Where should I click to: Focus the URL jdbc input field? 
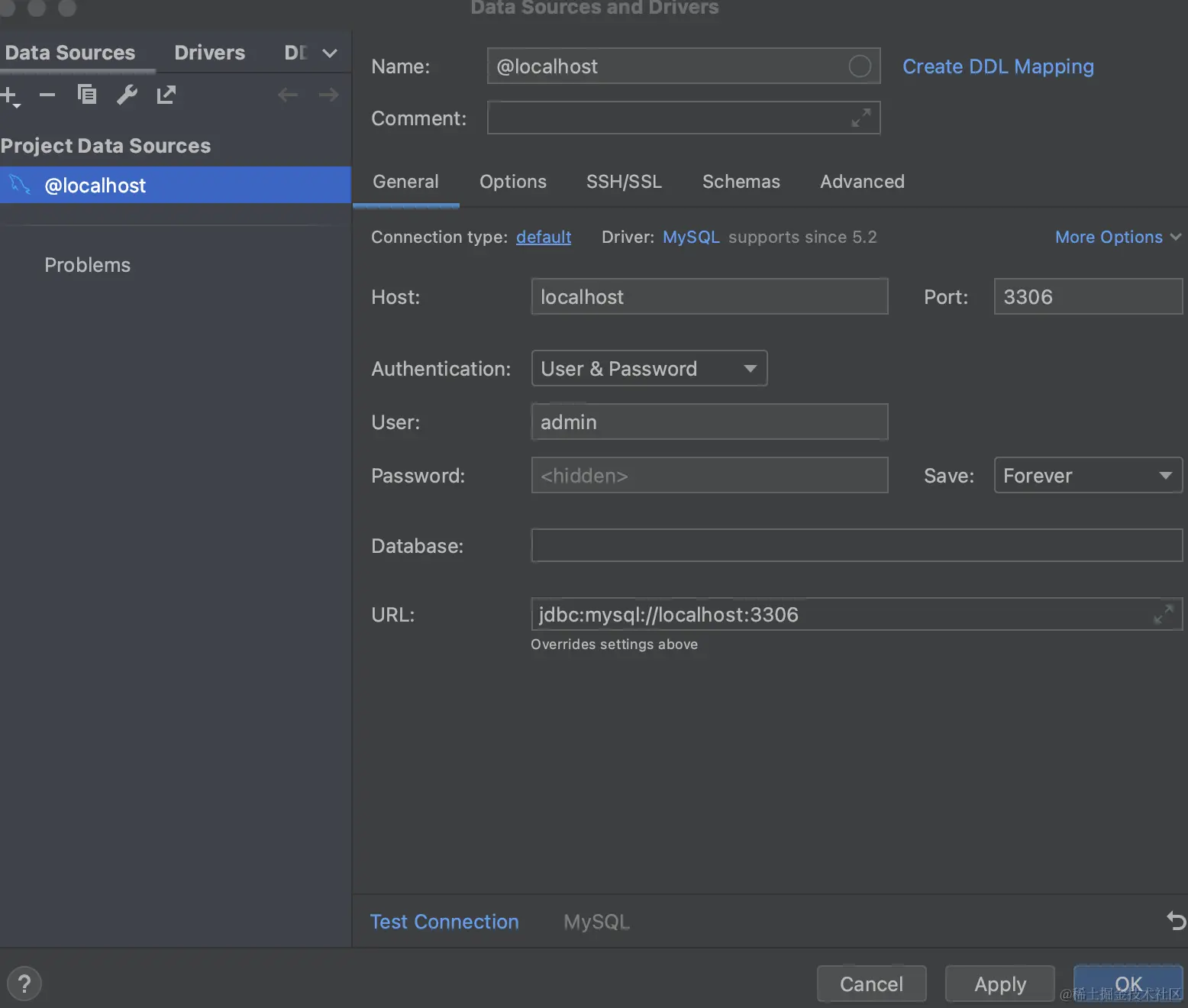tap(857, 614)
